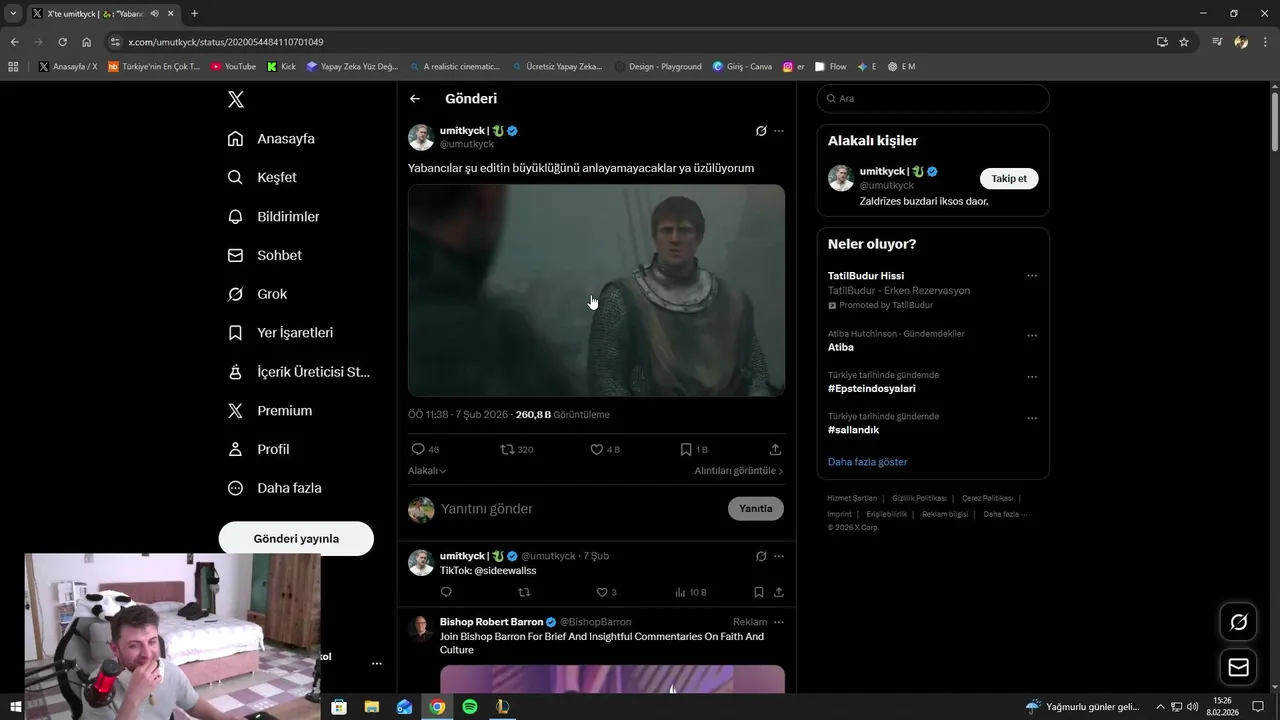The width and height of the screenshot is (1280, 720).
Task: Open Spotify from the taskbar
Action: (470, 707)
